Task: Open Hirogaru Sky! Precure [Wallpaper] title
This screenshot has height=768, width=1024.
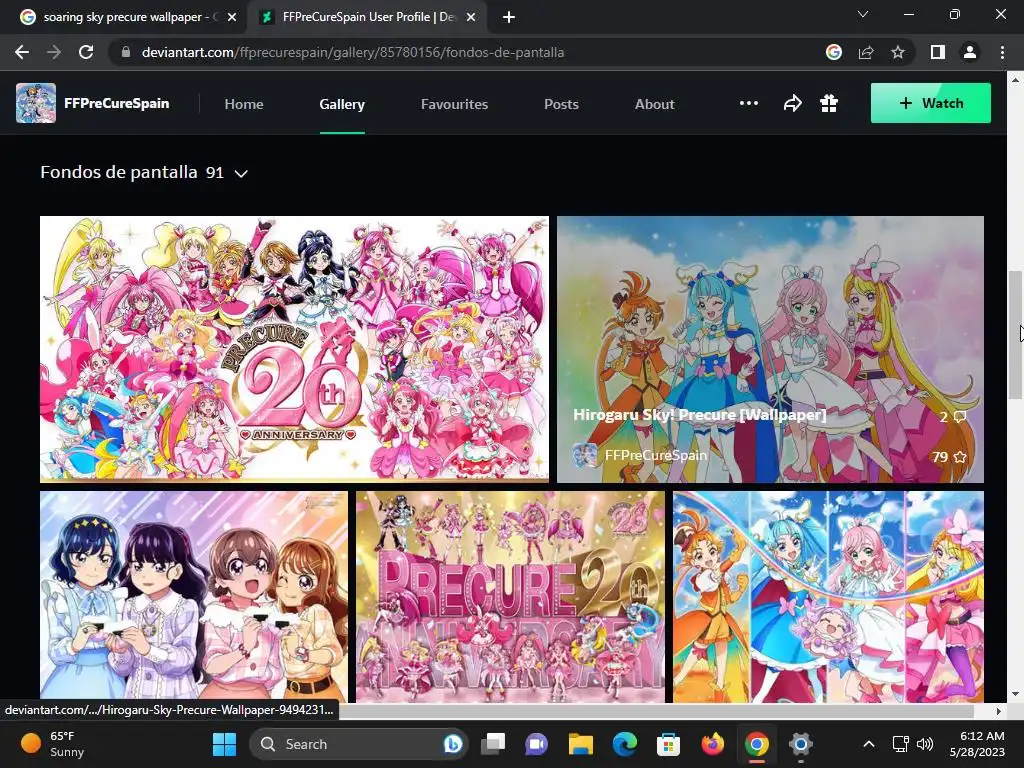Action: 699,415
